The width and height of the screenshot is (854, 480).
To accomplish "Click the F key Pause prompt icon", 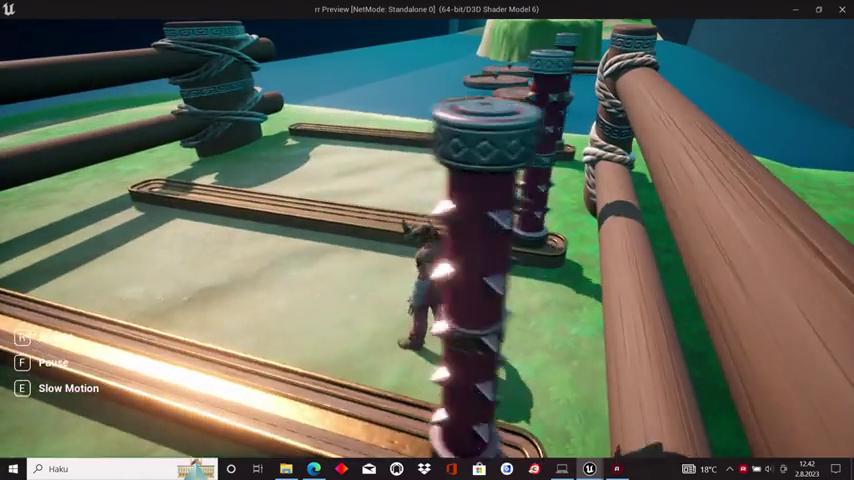I will coord(22,363).
